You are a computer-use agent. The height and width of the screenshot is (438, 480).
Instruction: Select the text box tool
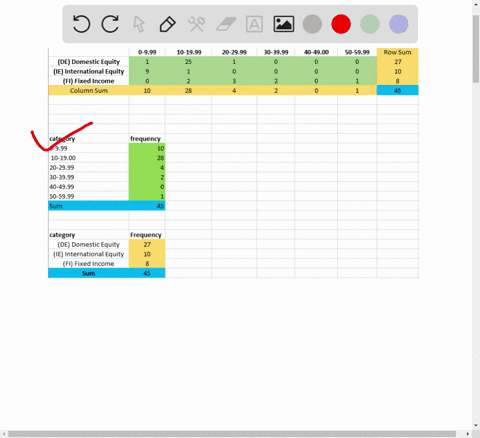[254, 24]
